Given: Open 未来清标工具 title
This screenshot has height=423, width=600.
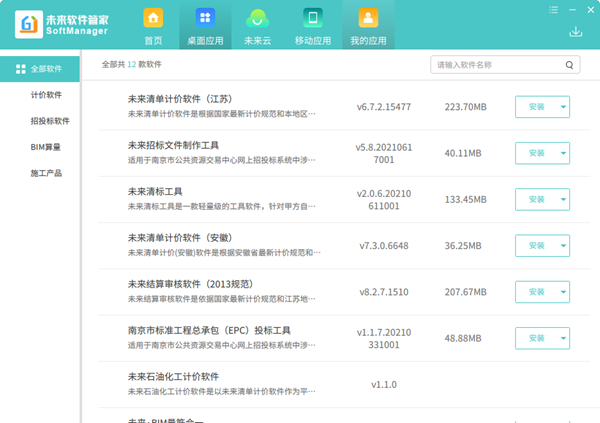Looking at the screenshot, I should click(155, 192).
